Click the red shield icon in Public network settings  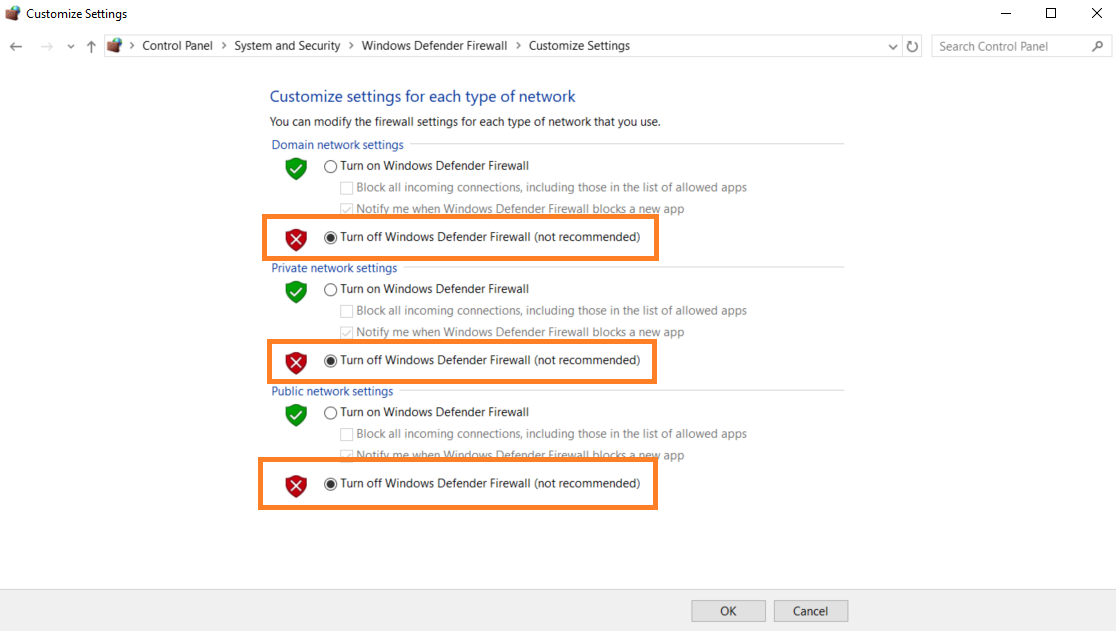coord(295,484)
